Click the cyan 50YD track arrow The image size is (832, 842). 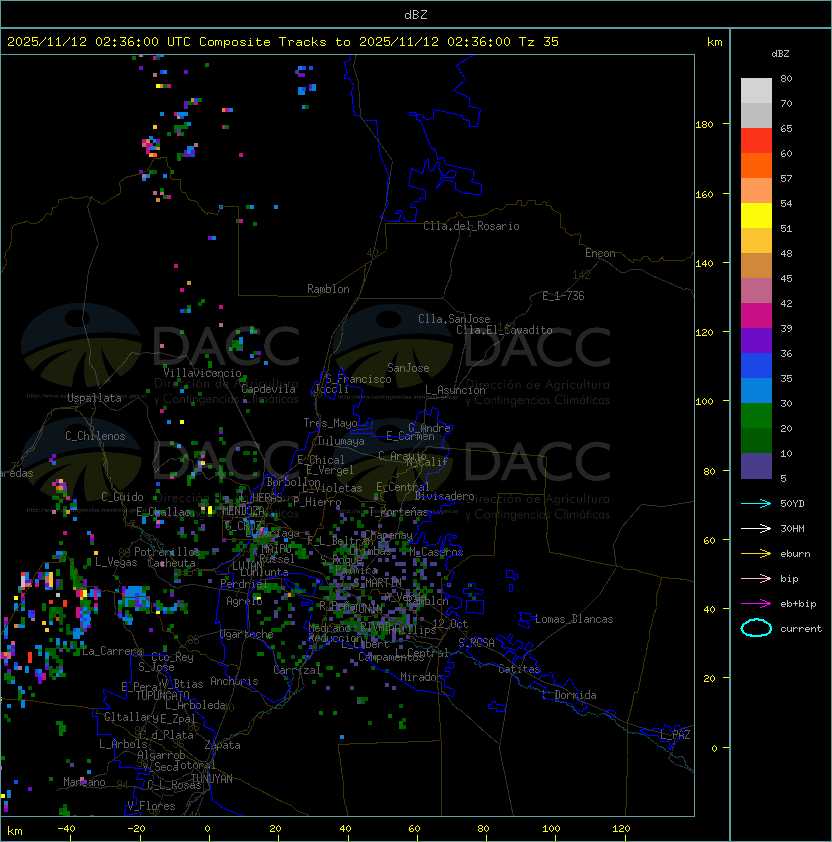[x=756, y=503]
